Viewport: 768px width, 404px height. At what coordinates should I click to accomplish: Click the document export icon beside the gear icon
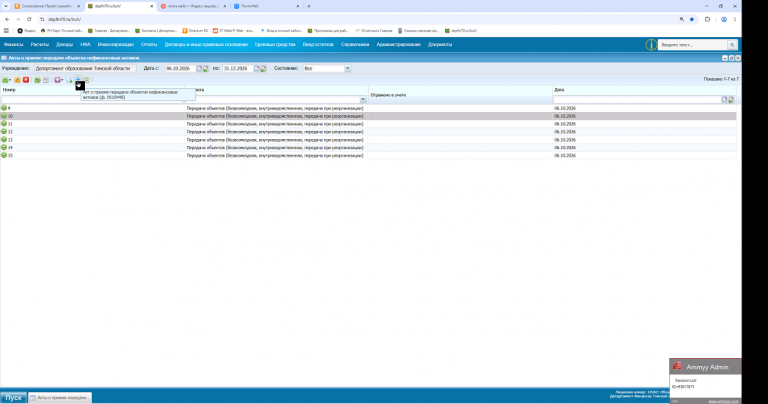coord(69,80)
